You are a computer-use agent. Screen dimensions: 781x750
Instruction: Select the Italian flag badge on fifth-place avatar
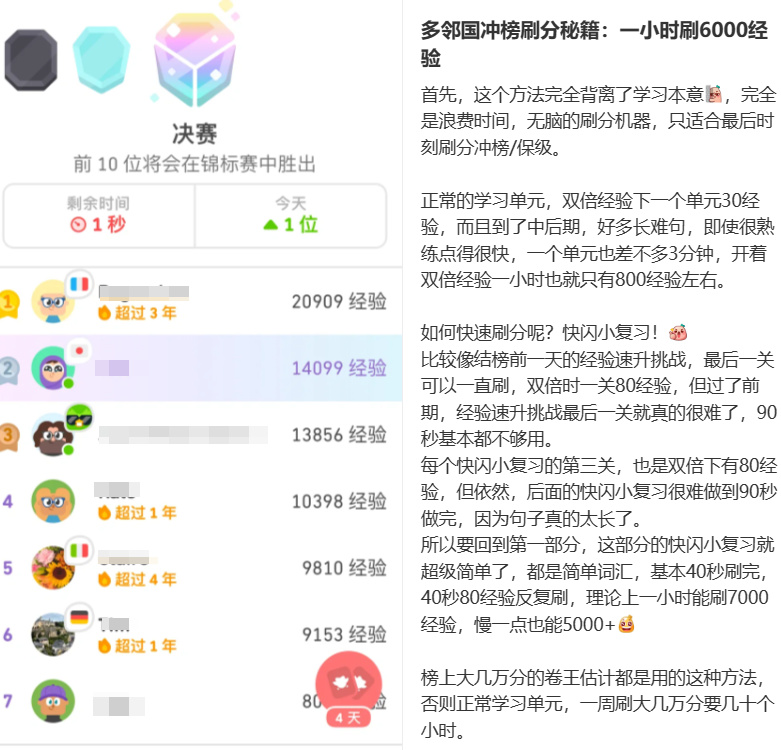coord(79,550)
